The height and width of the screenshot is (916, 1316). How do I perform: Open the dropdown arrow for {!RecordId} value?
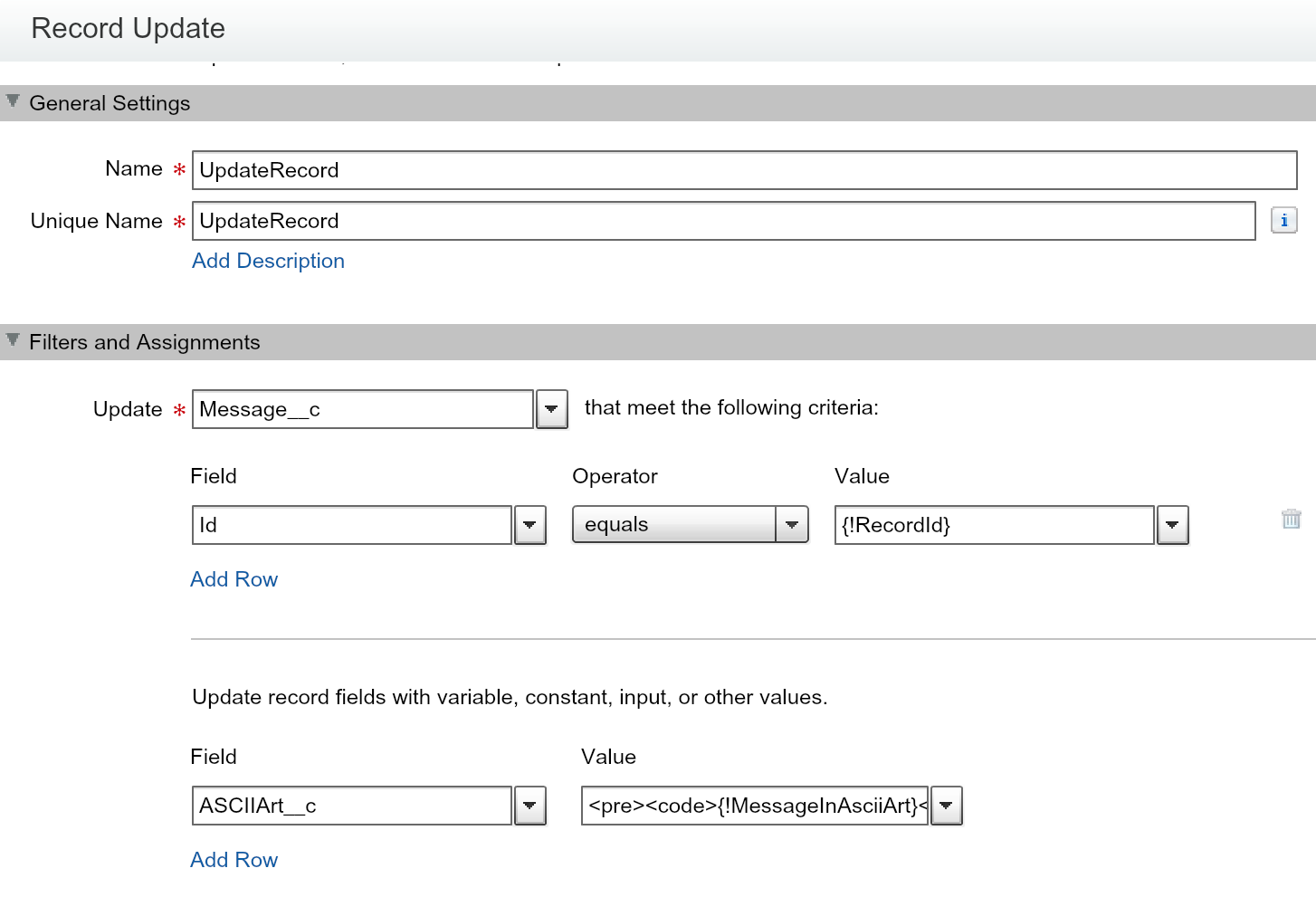point(1172,525)
